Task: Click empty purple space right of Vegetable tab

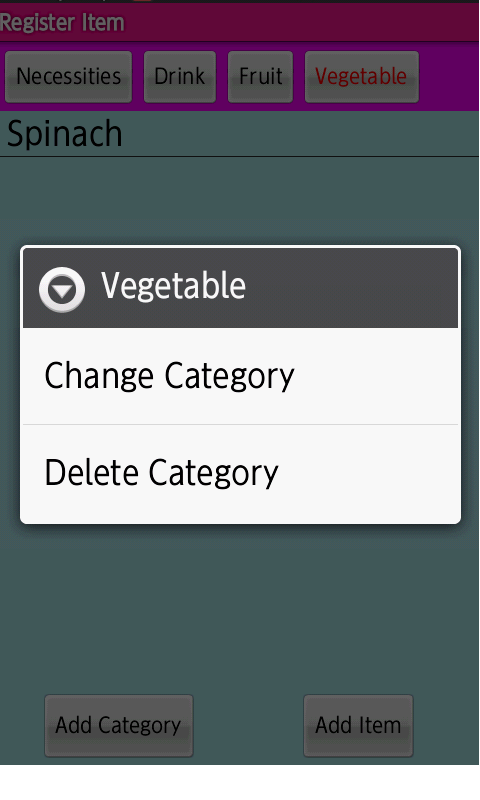Action: pyautogui.click(x=449, y=77)
